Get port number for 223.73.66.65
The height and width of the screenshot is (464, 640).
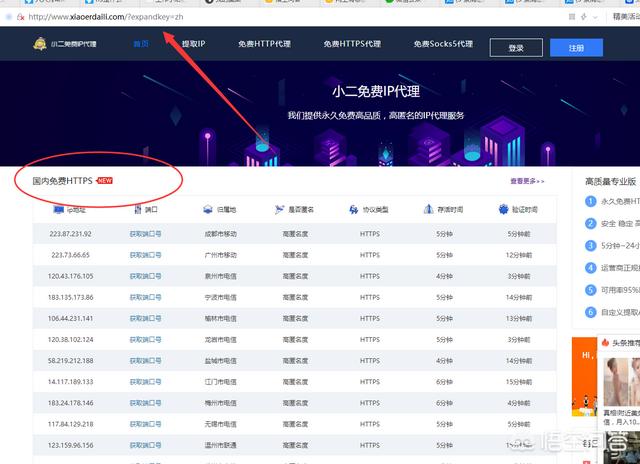(x=145, y=255)
